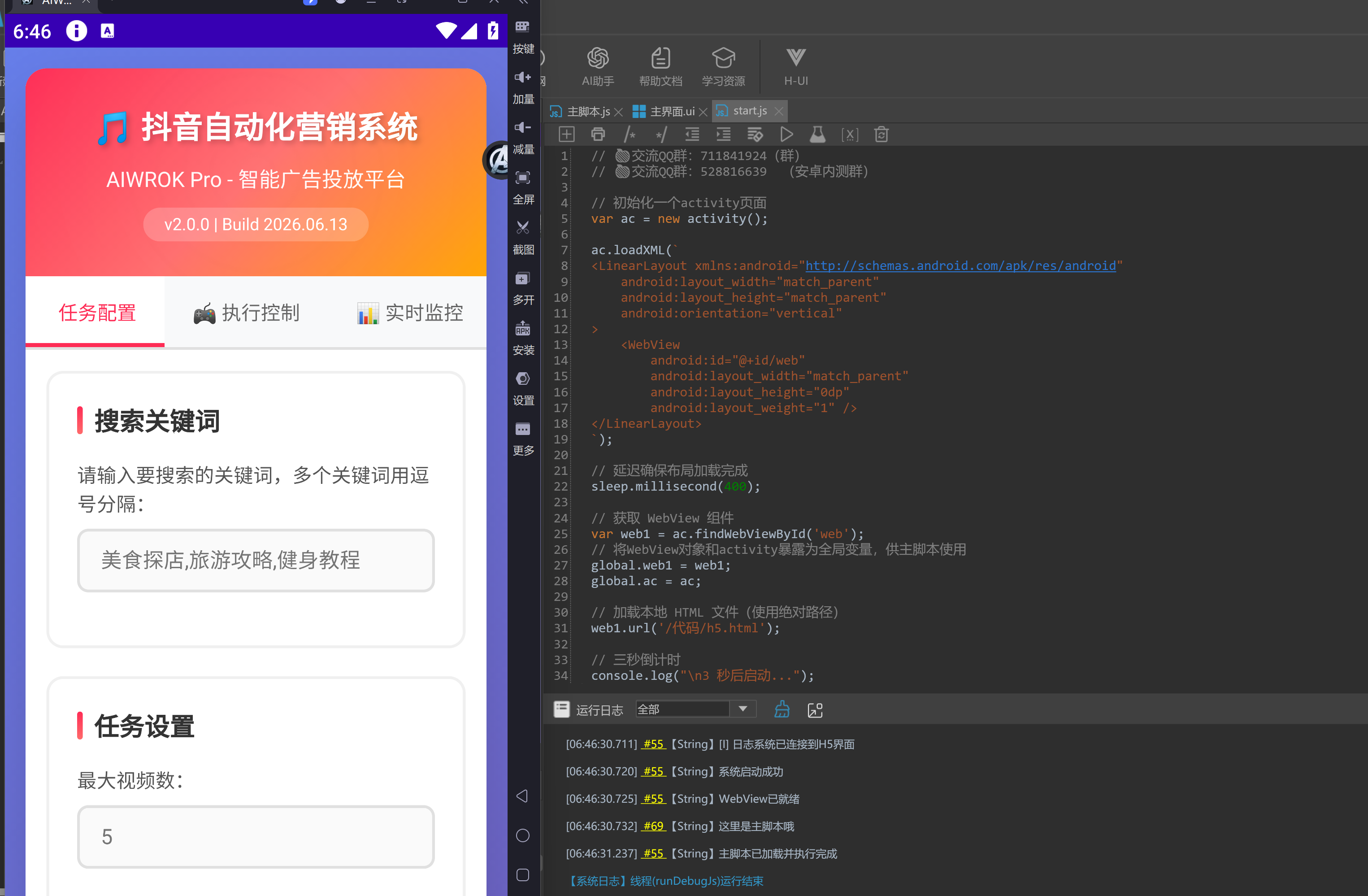This screenshot has height=896, width=1368.
Task: Open the AI助手 assistant icon
Action: [x=597, y=66]
